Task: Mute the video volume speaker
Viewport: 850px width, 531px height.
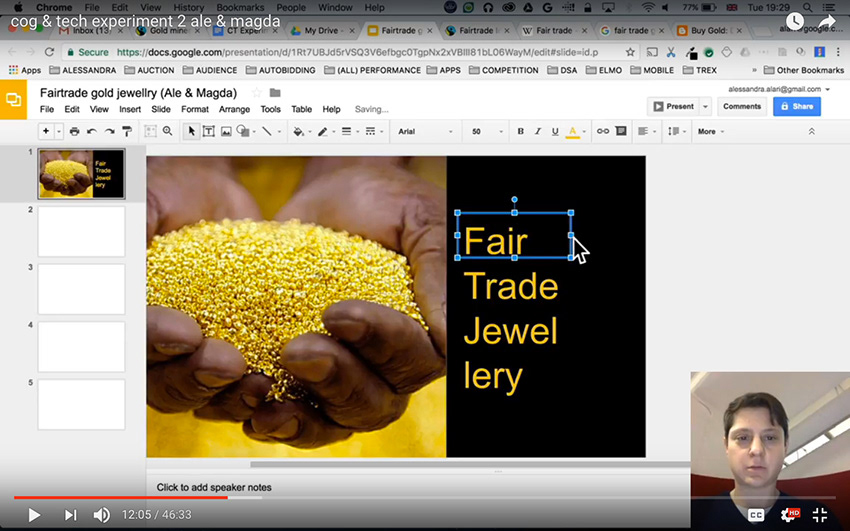Action: 101,515
